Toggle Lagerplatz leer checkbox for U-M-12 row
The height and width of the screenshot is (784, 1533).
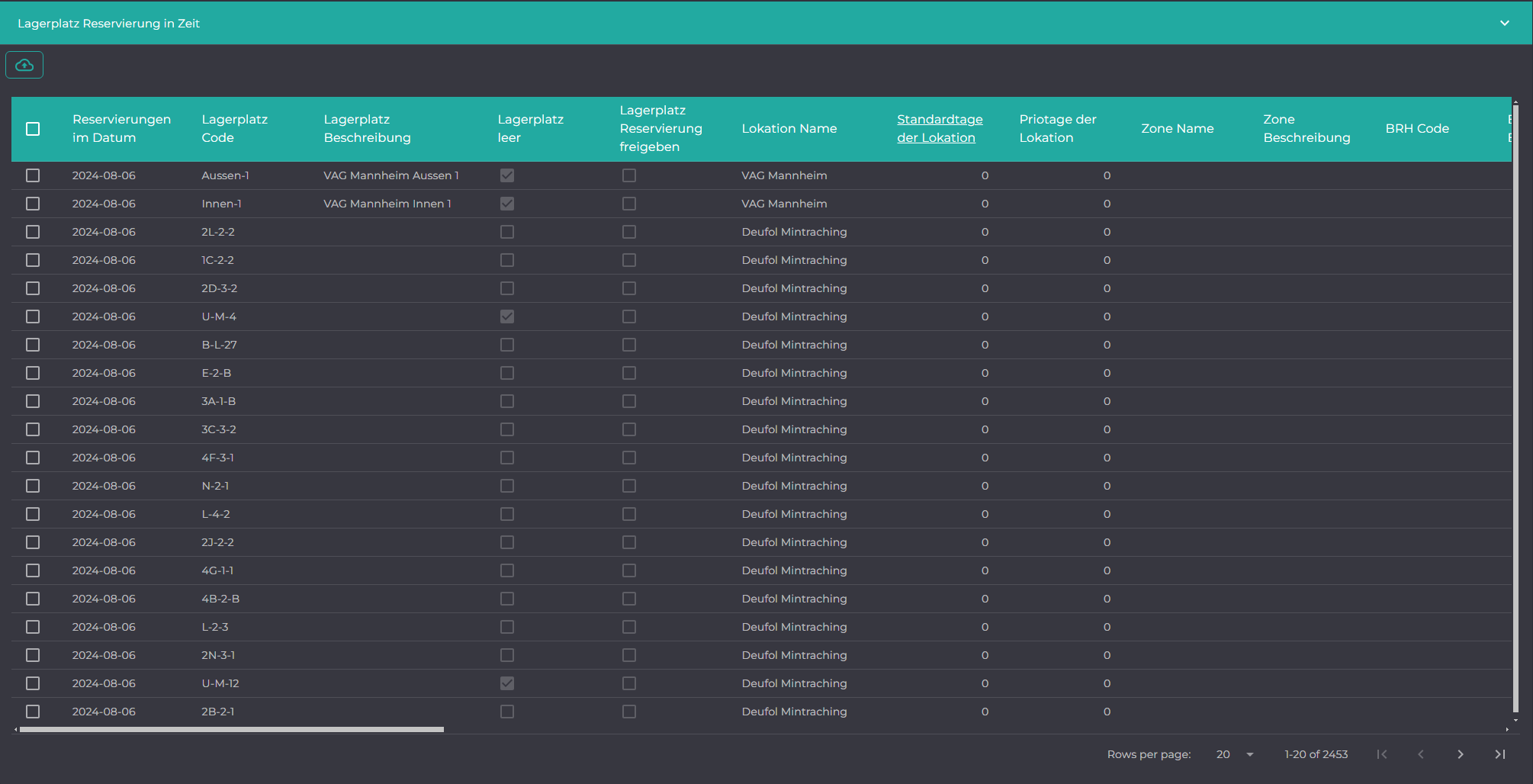tap(507, 683)
